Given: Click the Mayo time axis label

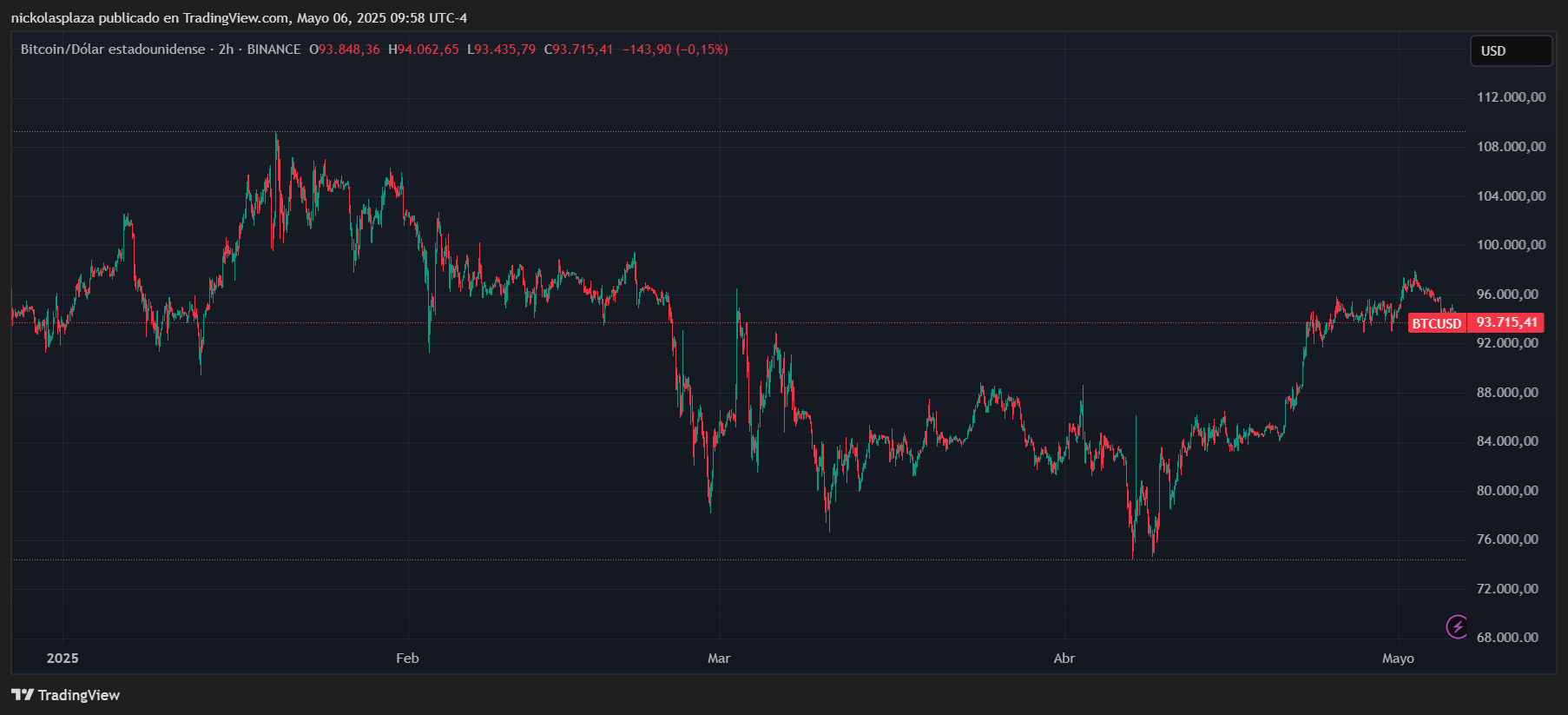Looking at the screenshot, I should pyautogui.click(x=1398, y=659).
